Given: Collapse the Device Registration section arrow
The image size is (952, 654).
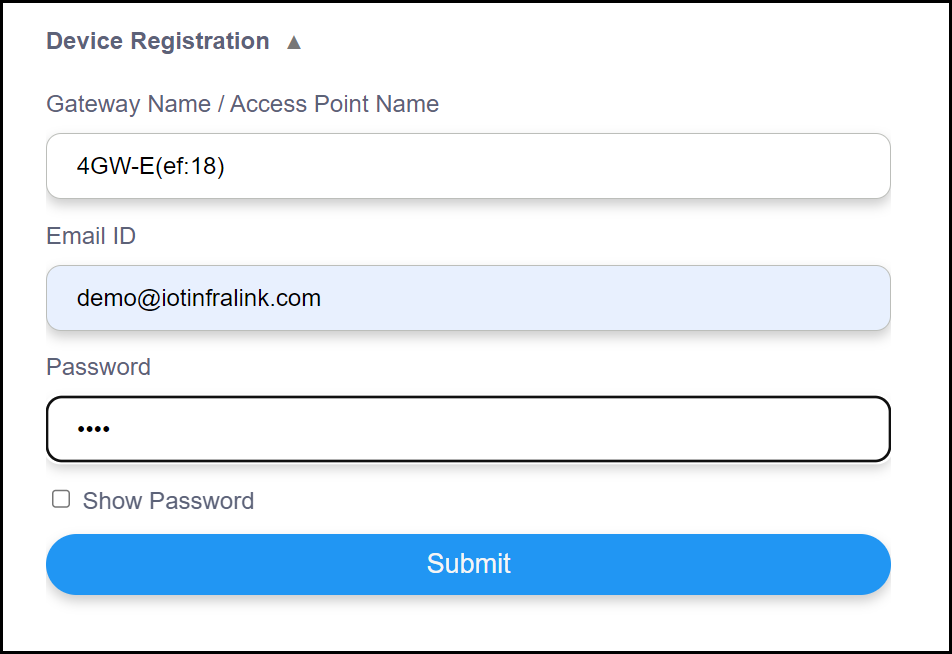Looking at the screenshot, I should (293, 42).
